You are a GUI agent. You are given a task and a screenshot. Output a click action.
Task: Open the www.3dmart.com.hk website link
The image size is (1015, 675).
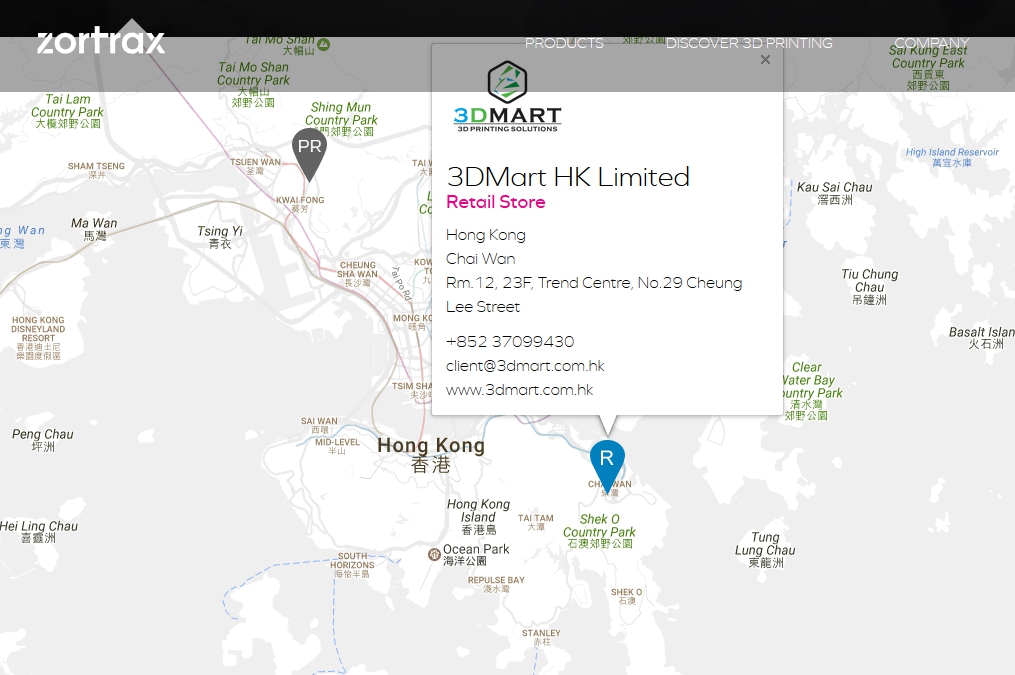pyautogui.click(x=519, y=390)
